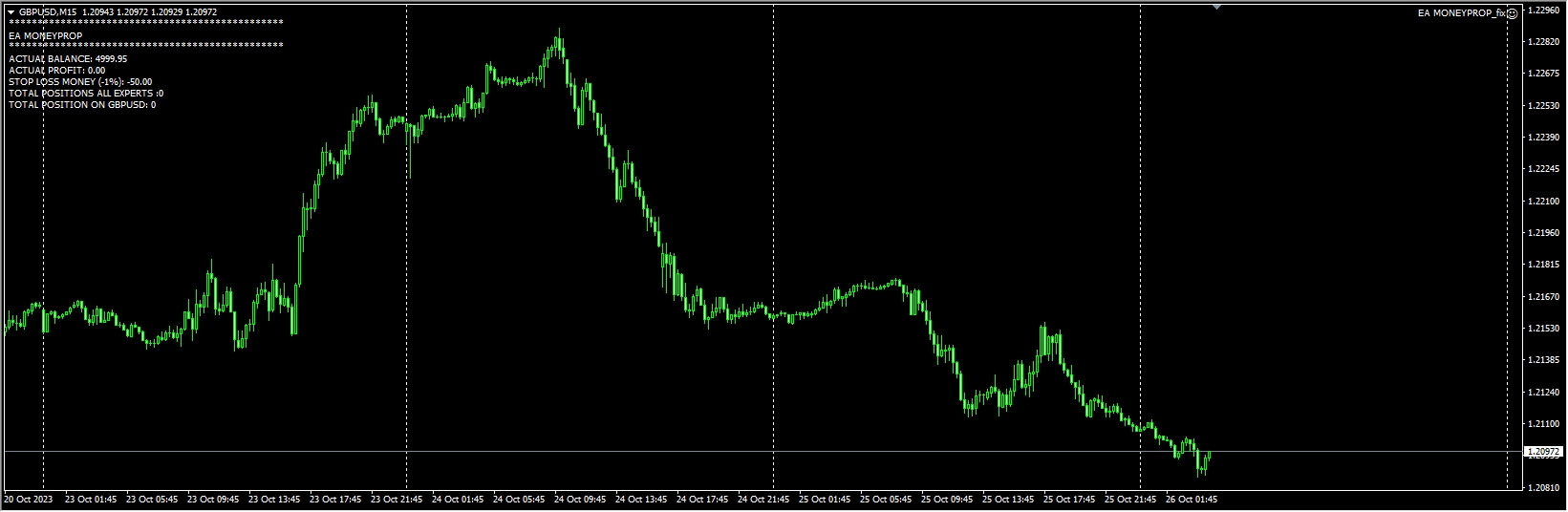The width and height of the screenshot is (1568, 512).
Task: Click the 26 Oct 01:45 time axis label
Action: [1192, 499]
